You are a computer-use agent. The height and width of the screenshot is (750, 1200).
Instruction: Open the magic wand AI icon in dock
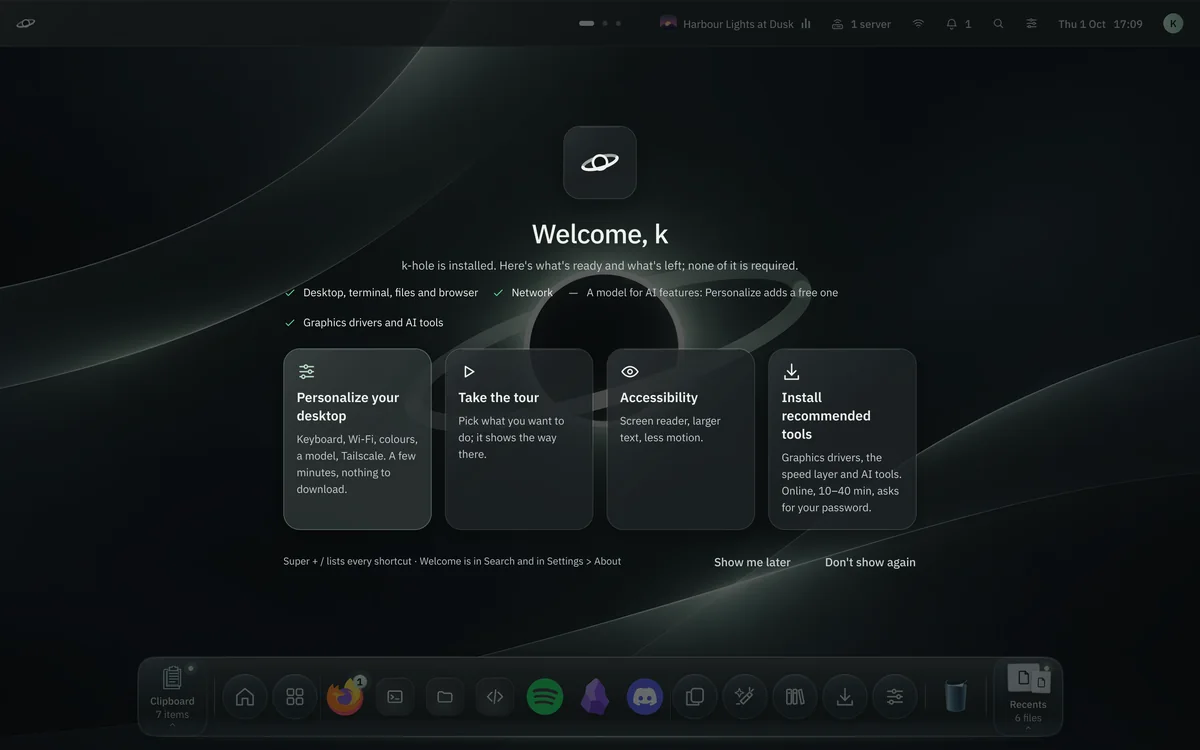coord(745,697)
